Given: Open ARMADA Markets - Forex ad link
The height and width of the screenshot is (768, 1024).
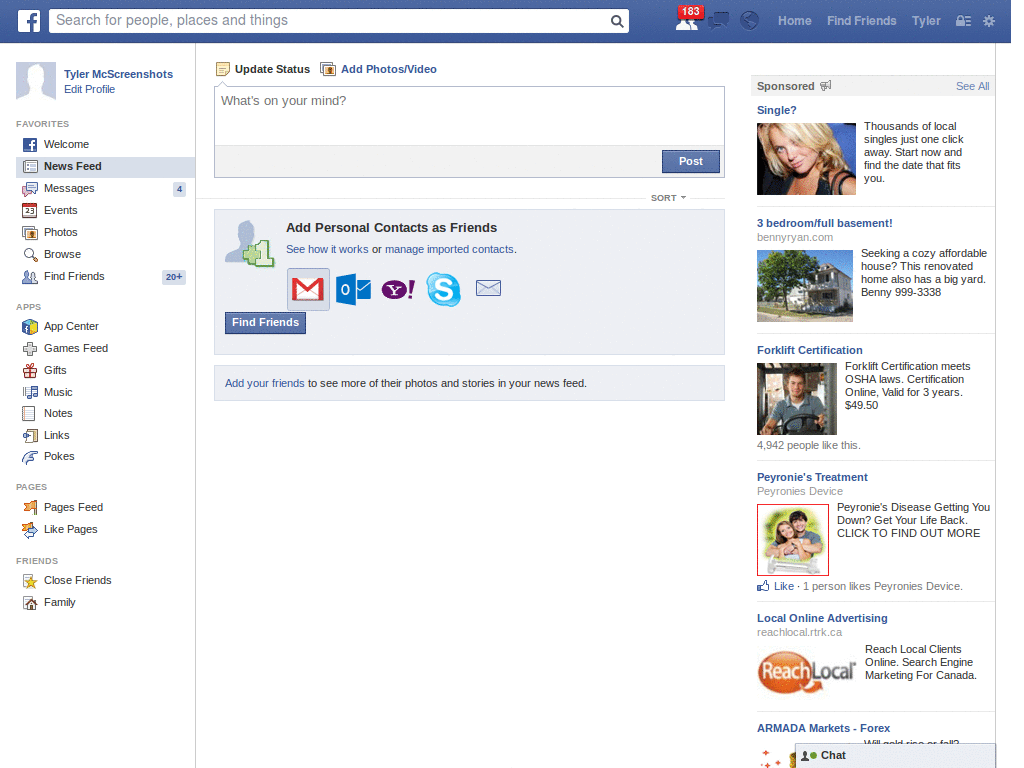Looking at the screenshot, I should click(x=823, y=728).
